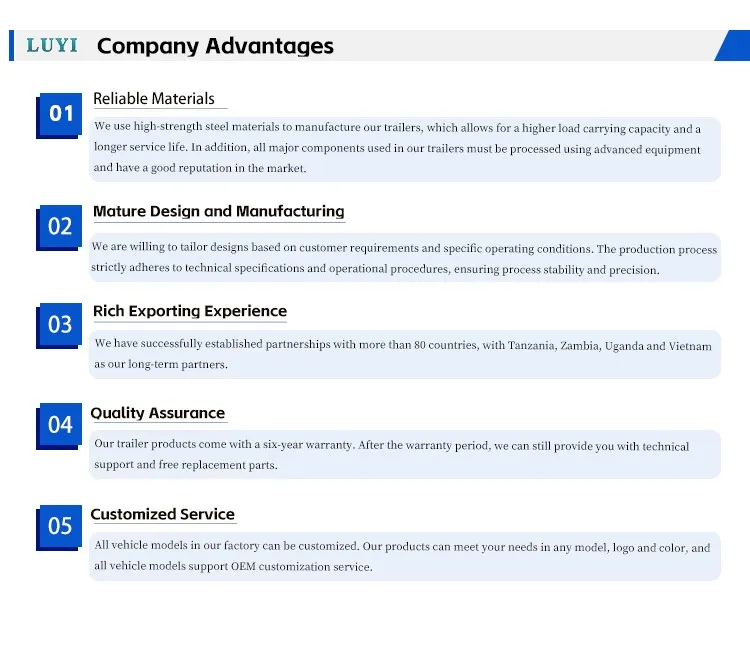Open the Customized Service heading
750x652 pixels.
pyautogui.click(x=162, y=514)
